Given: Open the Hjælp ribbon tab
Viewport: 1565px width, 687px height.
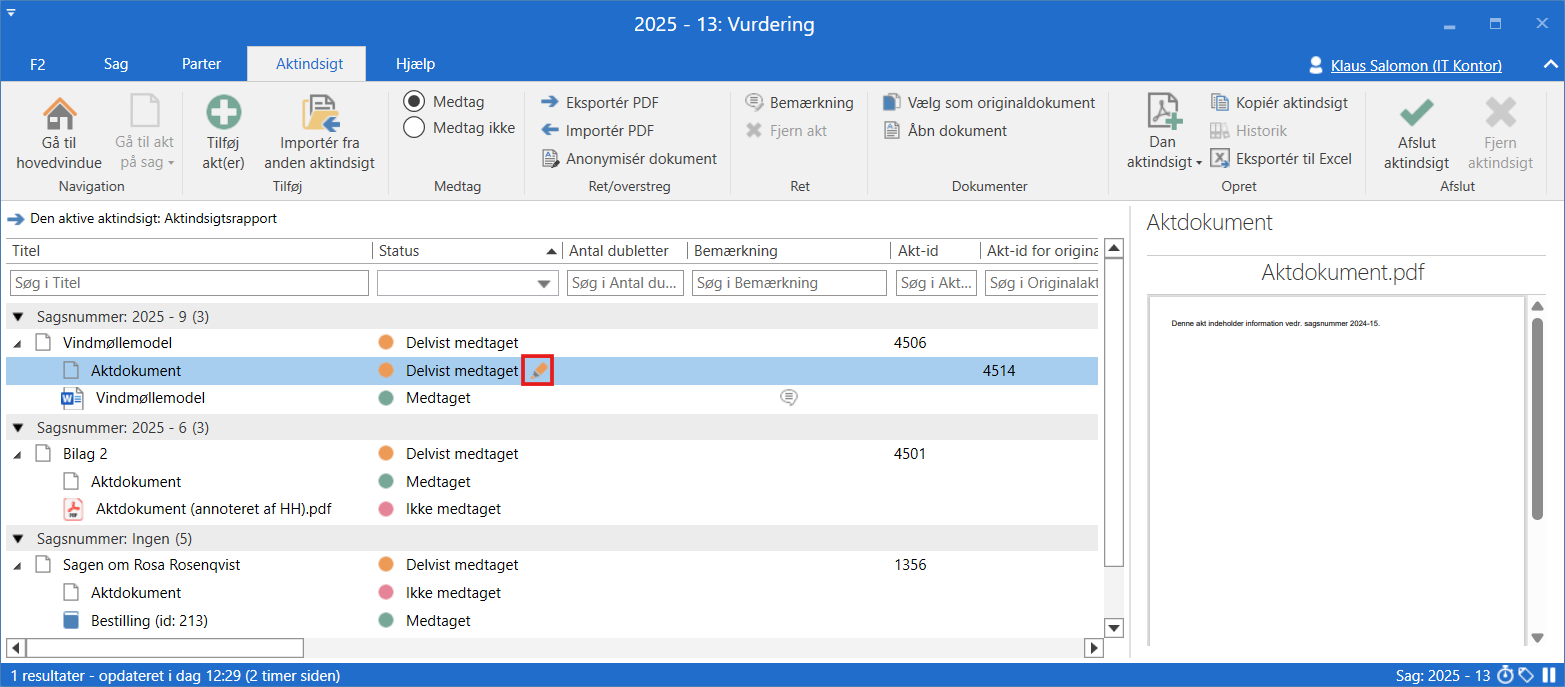Looking at the screenshot, I should pyautogui.click(x=415, y=64).
